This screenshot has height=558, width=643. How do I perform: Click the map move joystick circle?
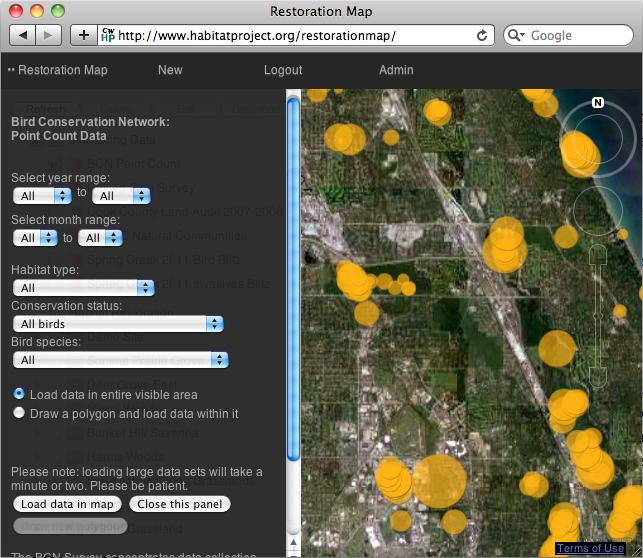(x=597, y=211)
